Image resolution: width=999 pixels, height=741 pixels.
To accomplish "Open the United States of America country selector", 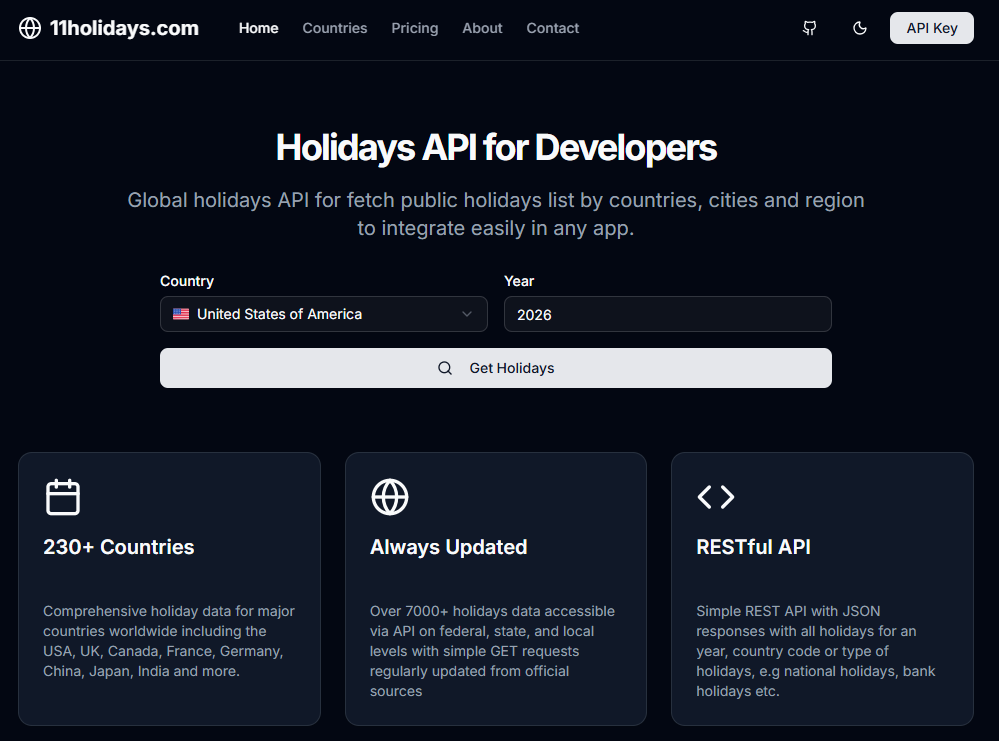I will click(x=324, y=314).
